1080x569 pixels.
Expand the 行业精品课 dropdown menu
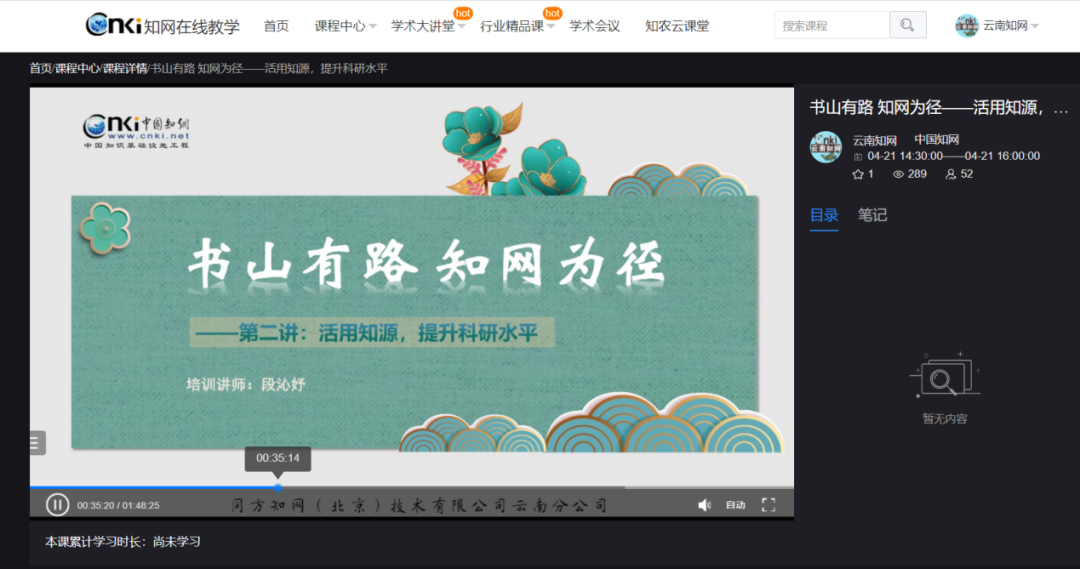[517, 26]
